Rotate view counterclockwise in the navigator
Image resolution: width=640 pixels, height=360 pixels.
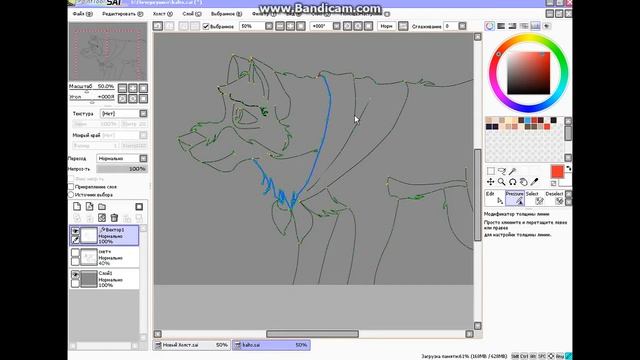(x=122, y=98)
